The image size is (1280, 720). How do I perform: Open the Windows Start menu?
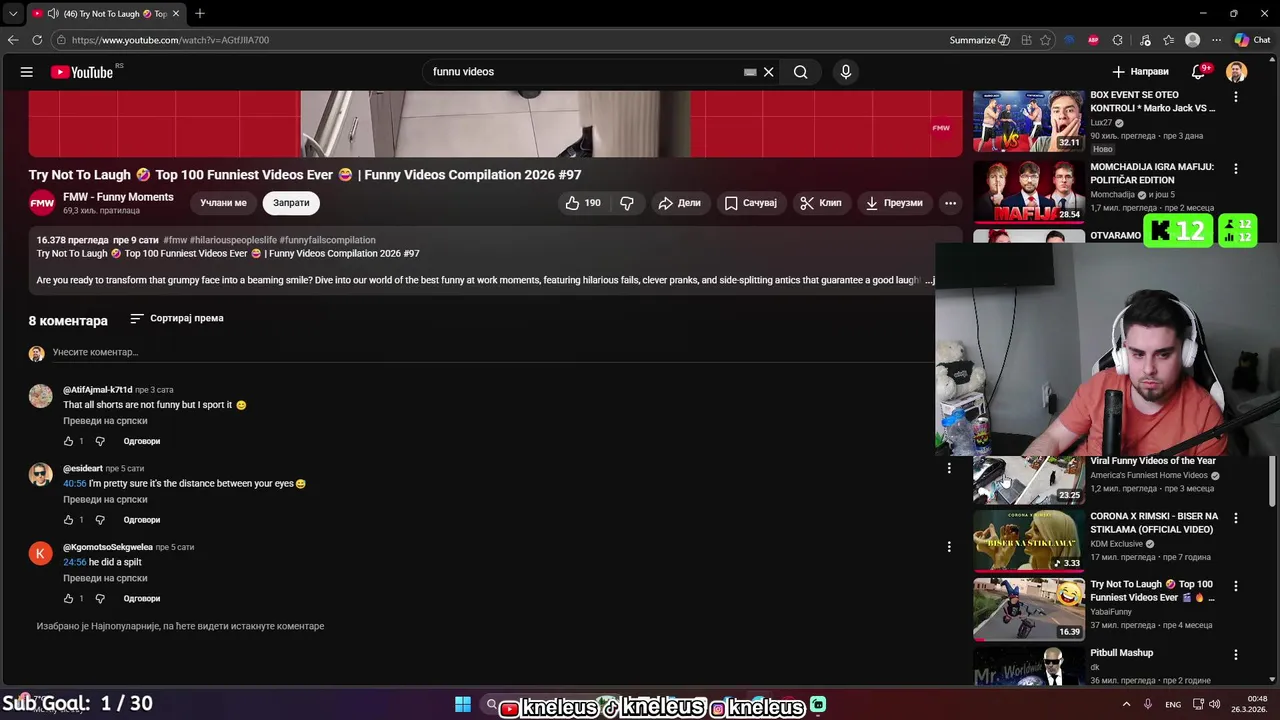pos(463,705)
